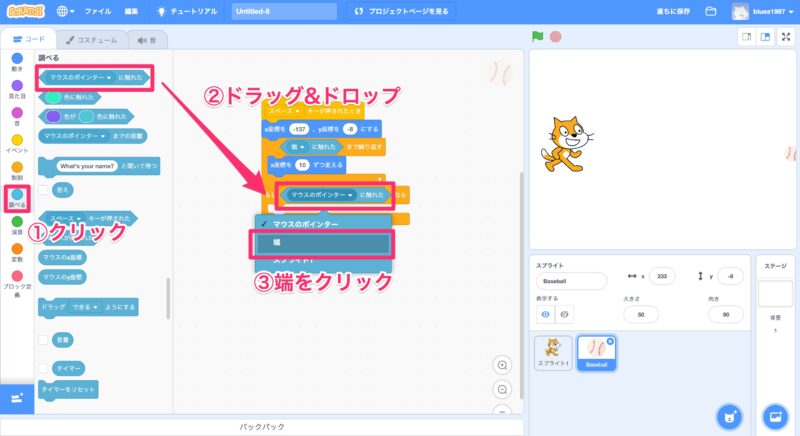This screenshot has height=436, width=800.
Task: Enable the タイマー (timer) checkbox
Action: coord(44,369)
